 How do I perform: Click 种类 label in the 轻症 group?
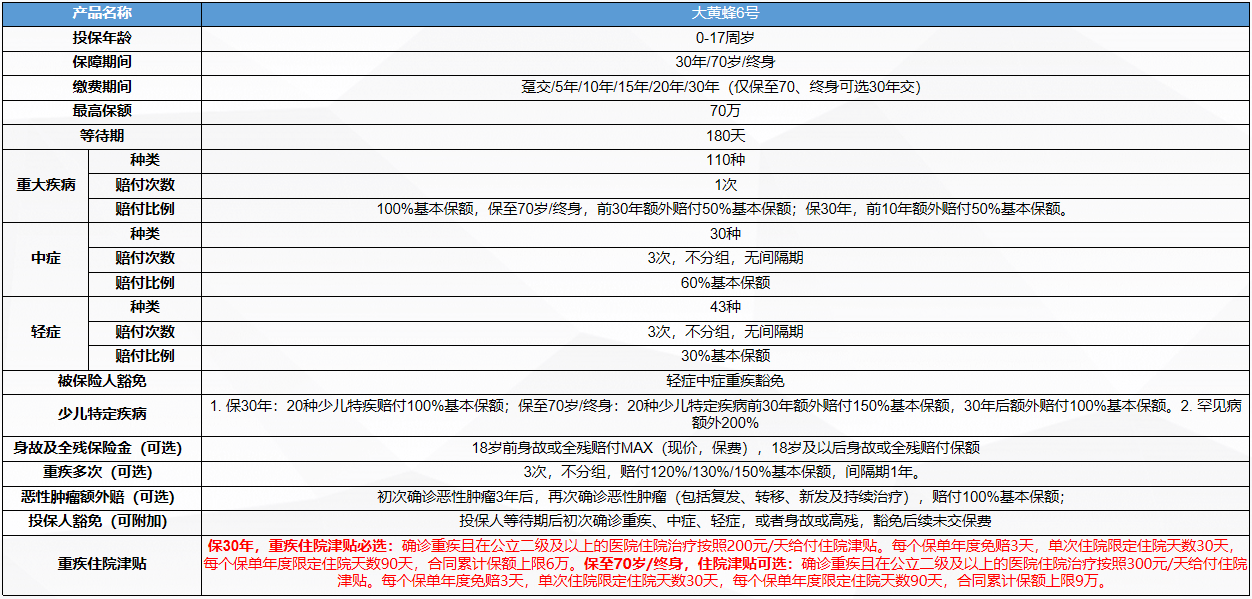145,307
